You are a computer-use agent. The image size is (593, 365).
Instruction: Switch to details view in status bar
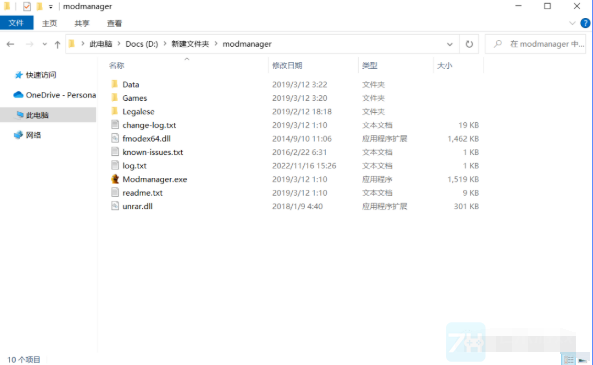(569, 360)
